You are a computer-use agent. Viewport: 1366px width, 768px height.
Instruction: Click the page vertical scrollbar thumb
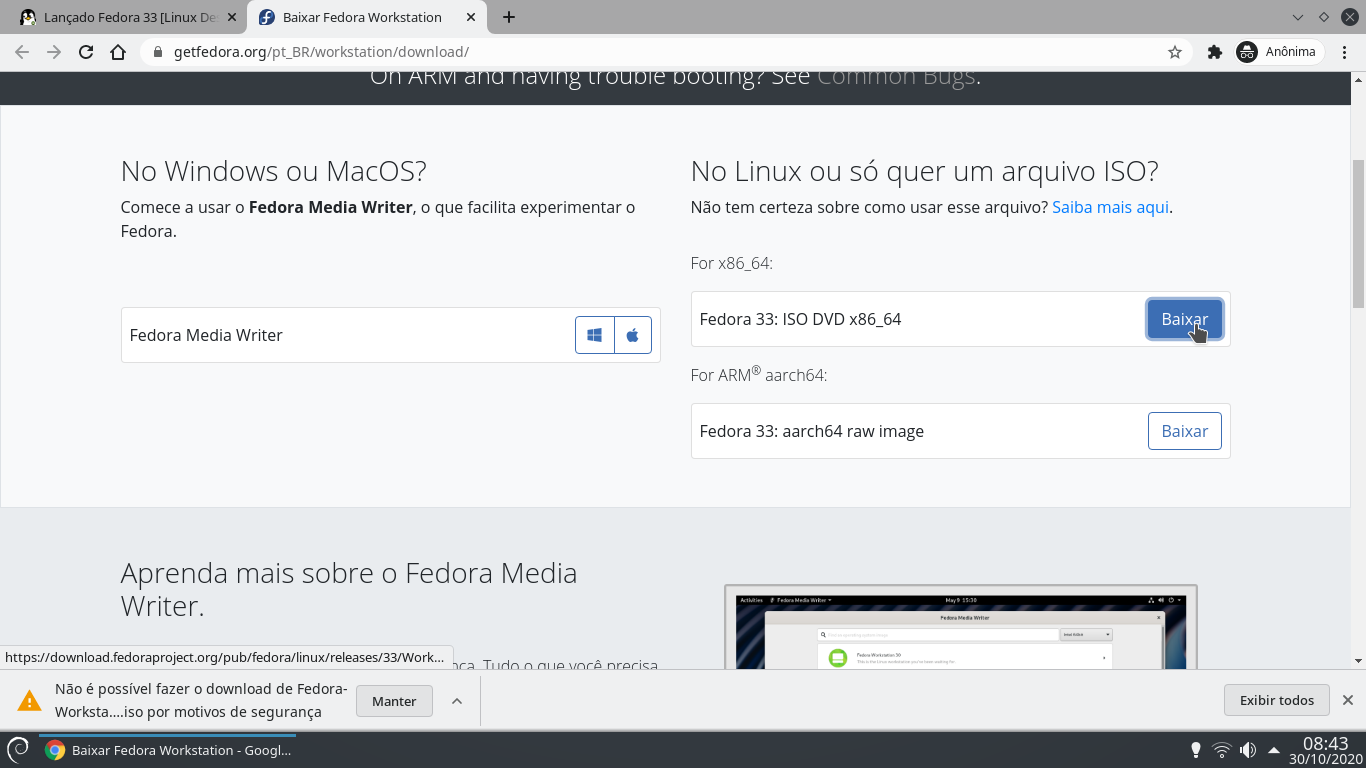tap(1358, 233)
